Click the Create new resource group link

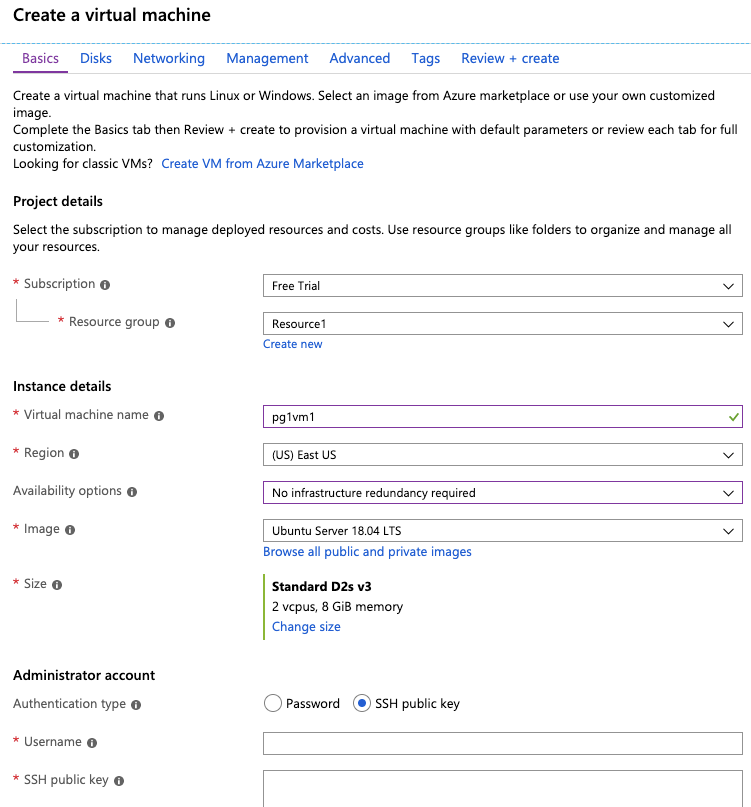tap(292, 344)
